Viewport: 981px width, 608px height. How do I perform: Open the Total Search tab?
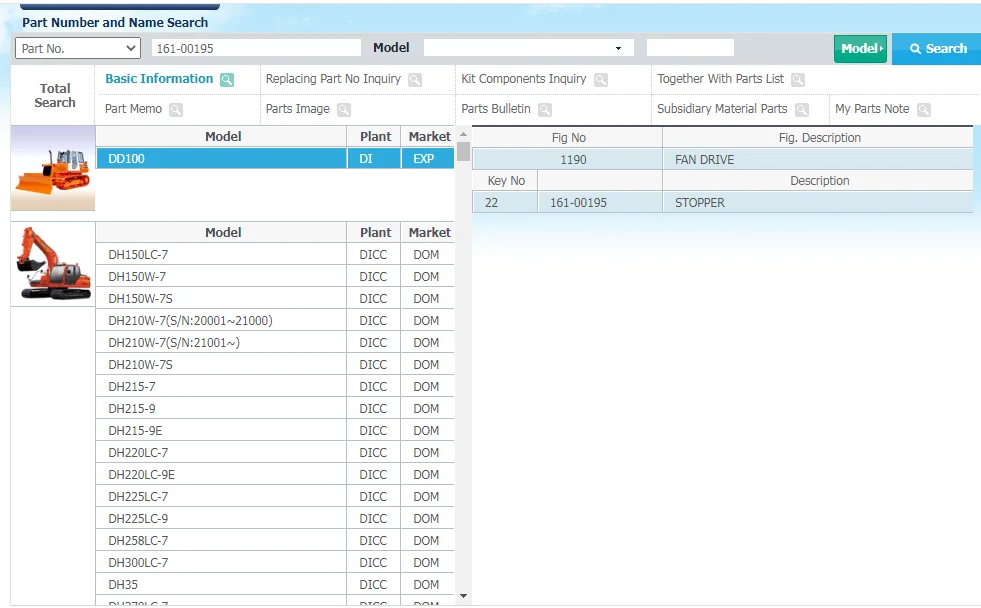click(55, 95)
